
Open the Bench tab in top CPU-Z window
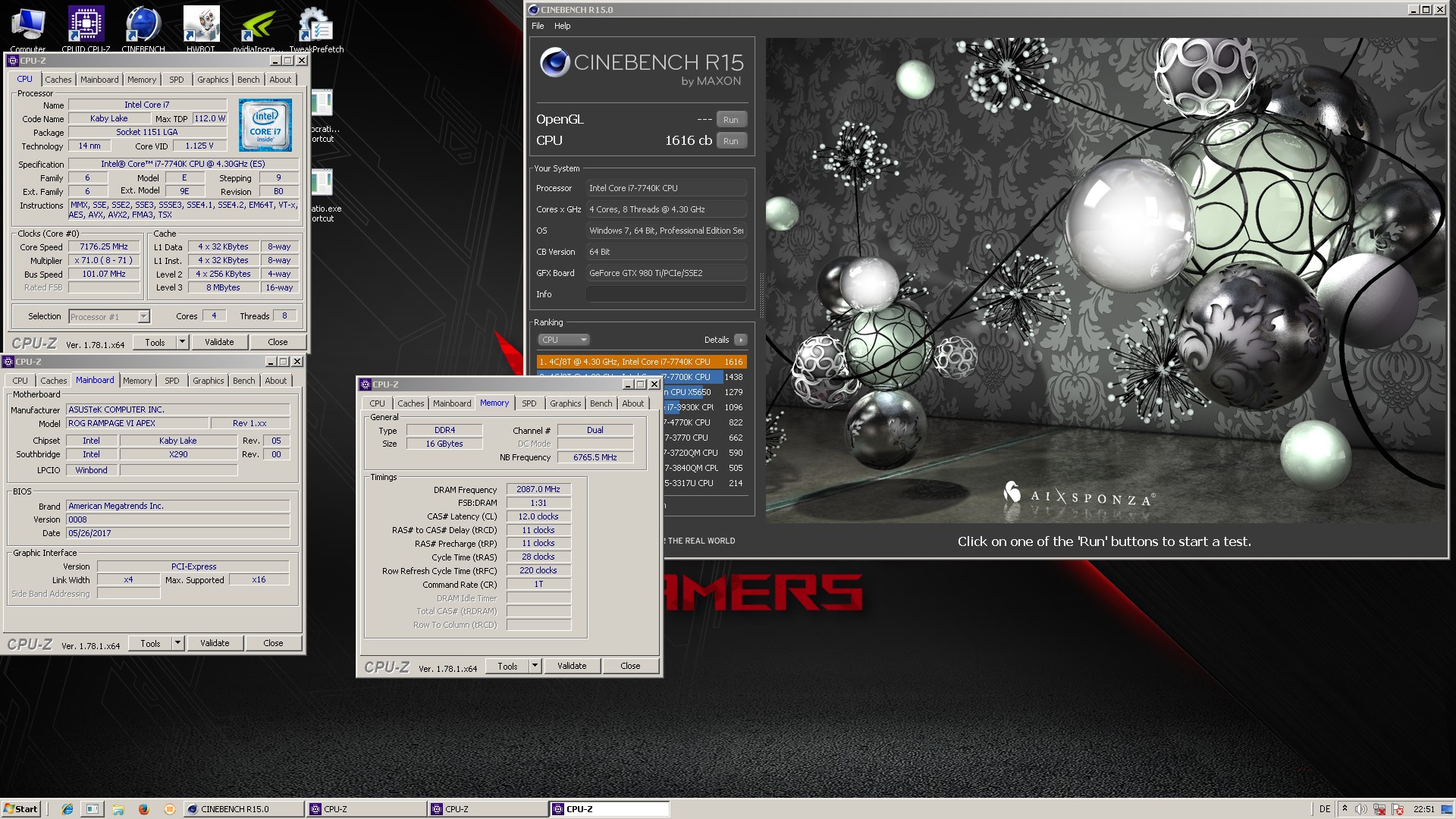(248, 80)
